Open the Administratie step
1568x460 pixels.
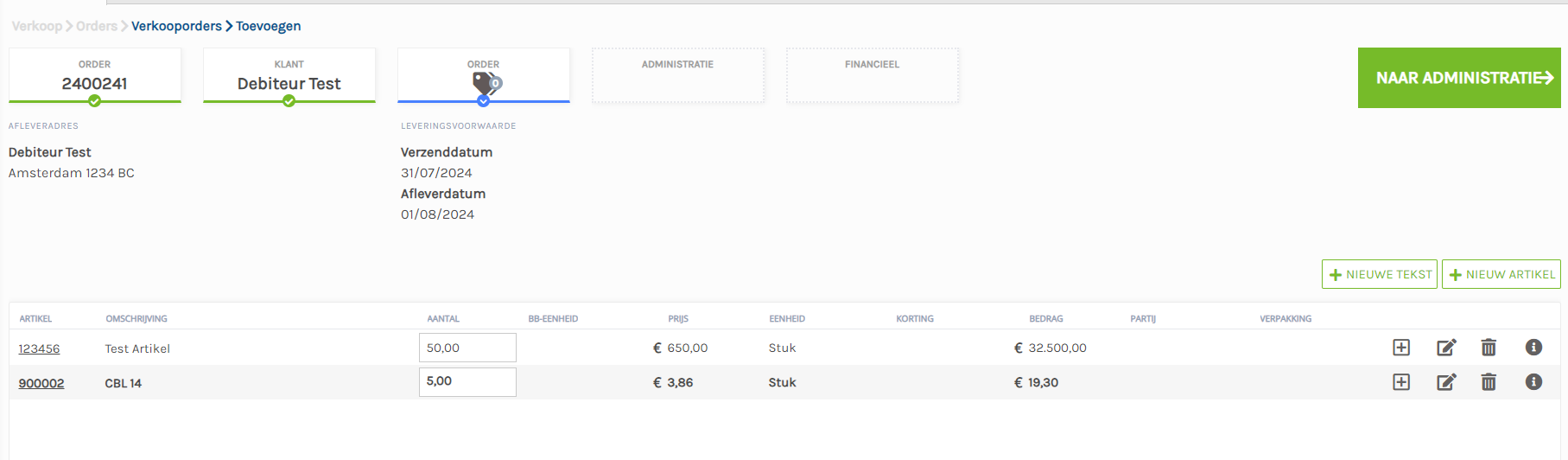point(677,76)
